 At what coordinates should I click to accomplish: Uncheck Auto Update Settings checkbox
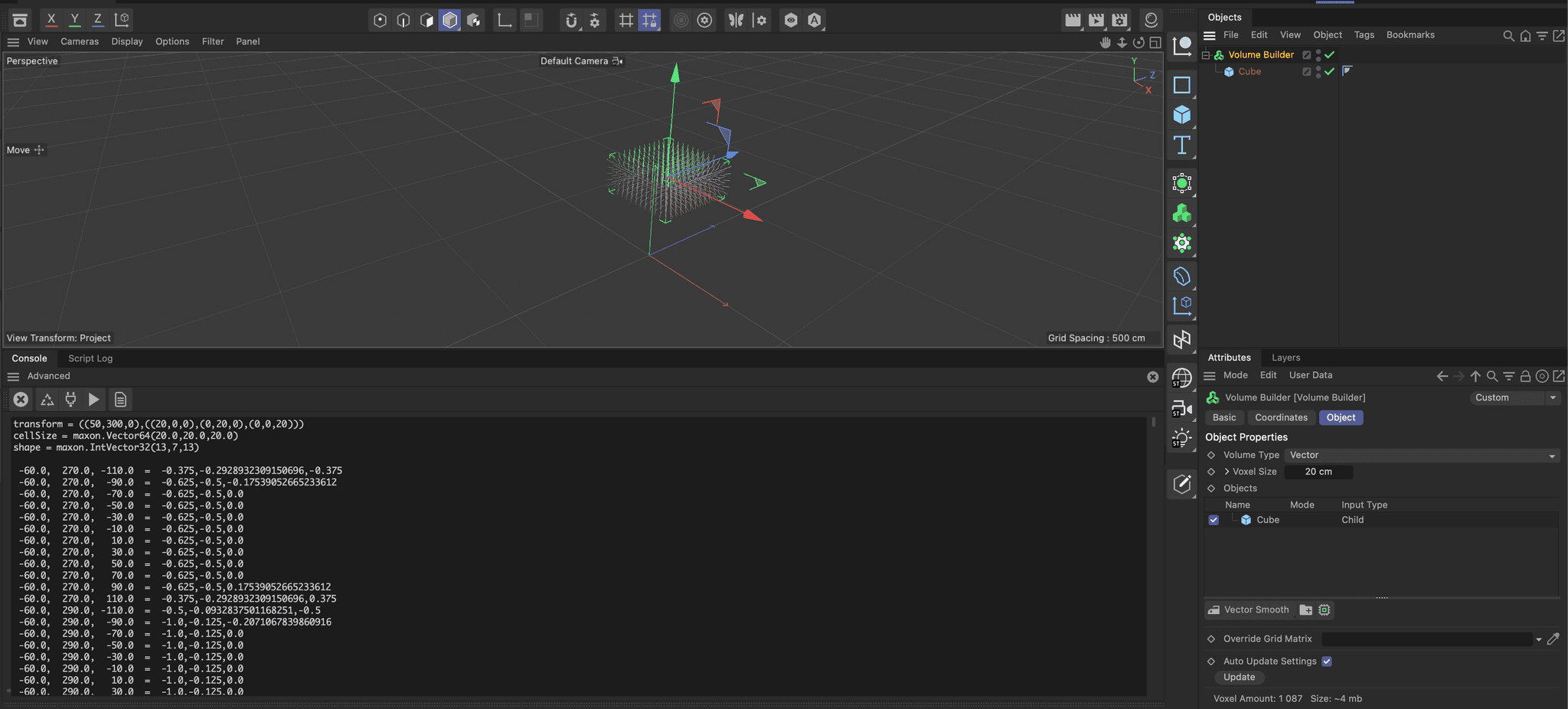click(x=1327, y=662)
